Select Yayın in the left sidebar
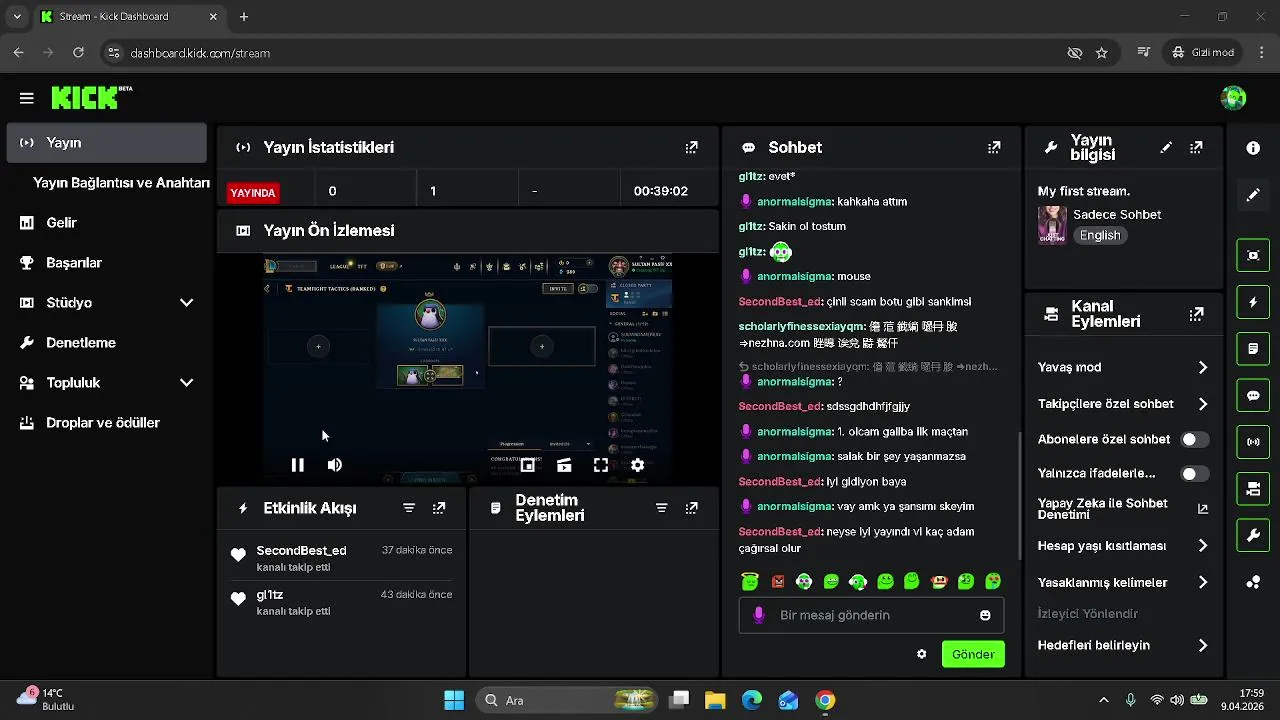This screenshot has width=1280, height=720. [x=106, y=143]
